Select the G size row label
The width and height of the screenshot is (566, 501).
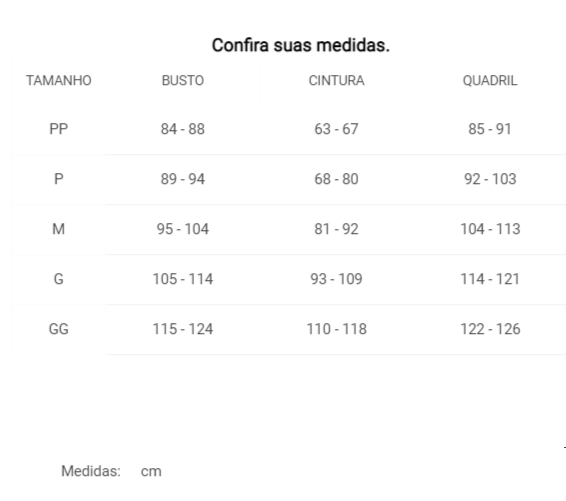(58, 279)
